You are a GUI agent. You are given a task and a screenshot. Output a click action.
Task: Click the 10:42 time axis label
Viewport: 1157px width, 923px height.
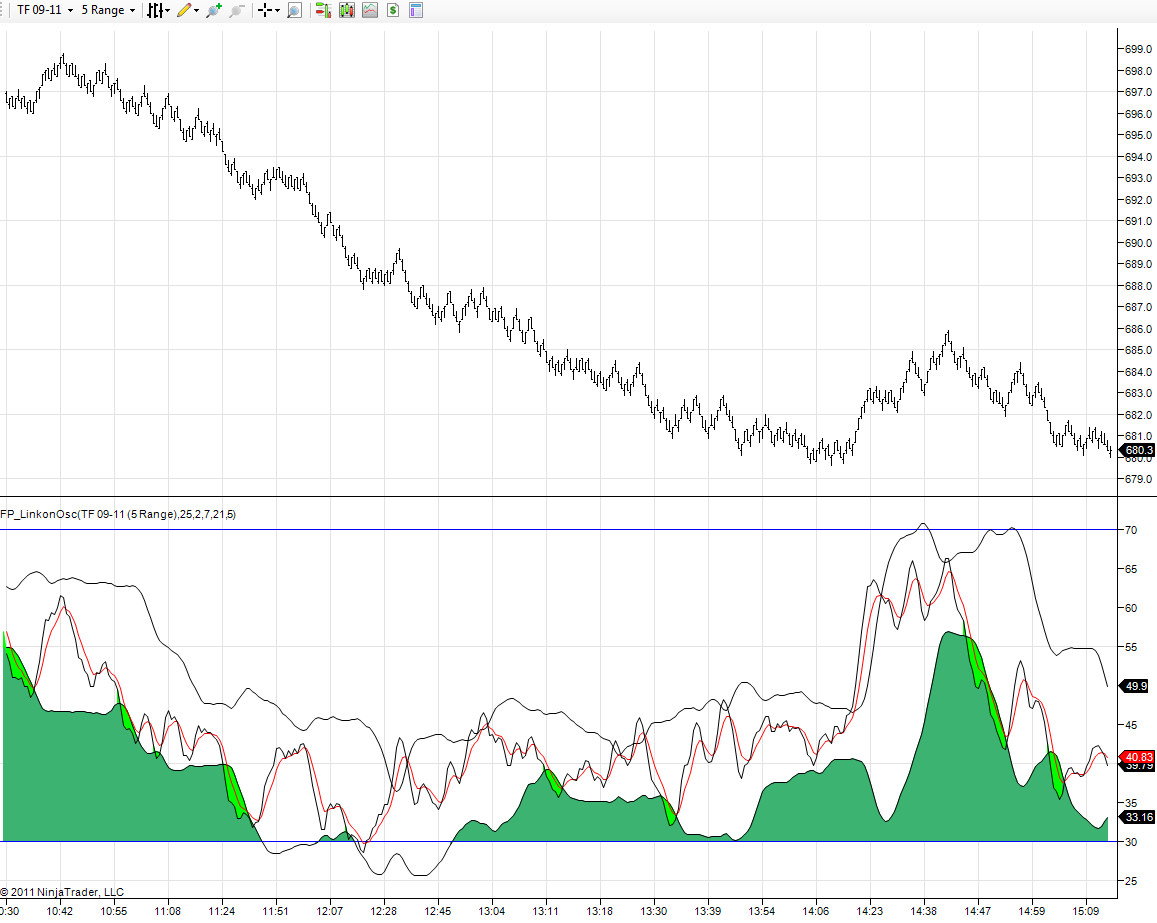tap(60, 911)
